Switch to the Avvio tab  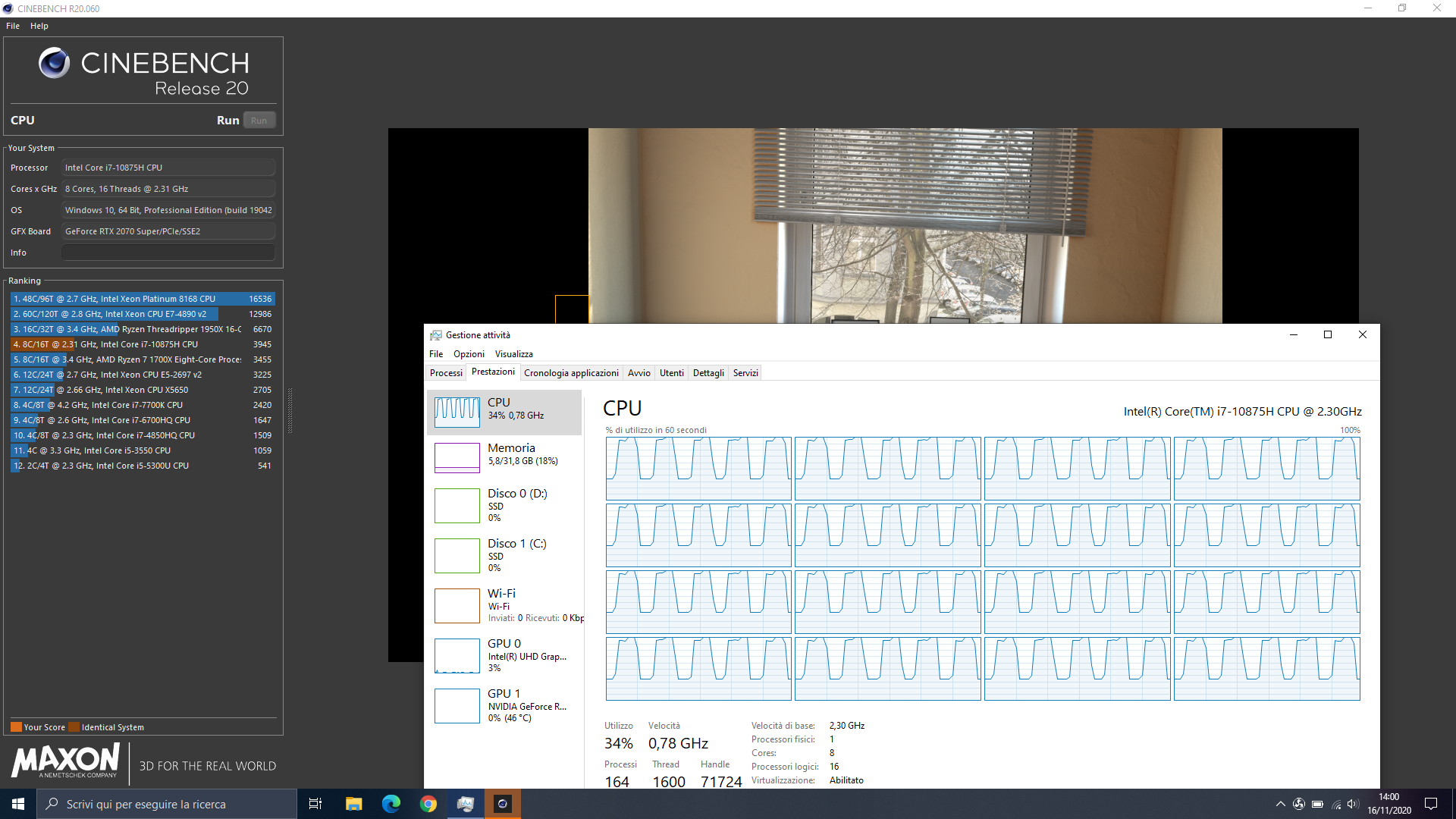[x=639, y=373]
